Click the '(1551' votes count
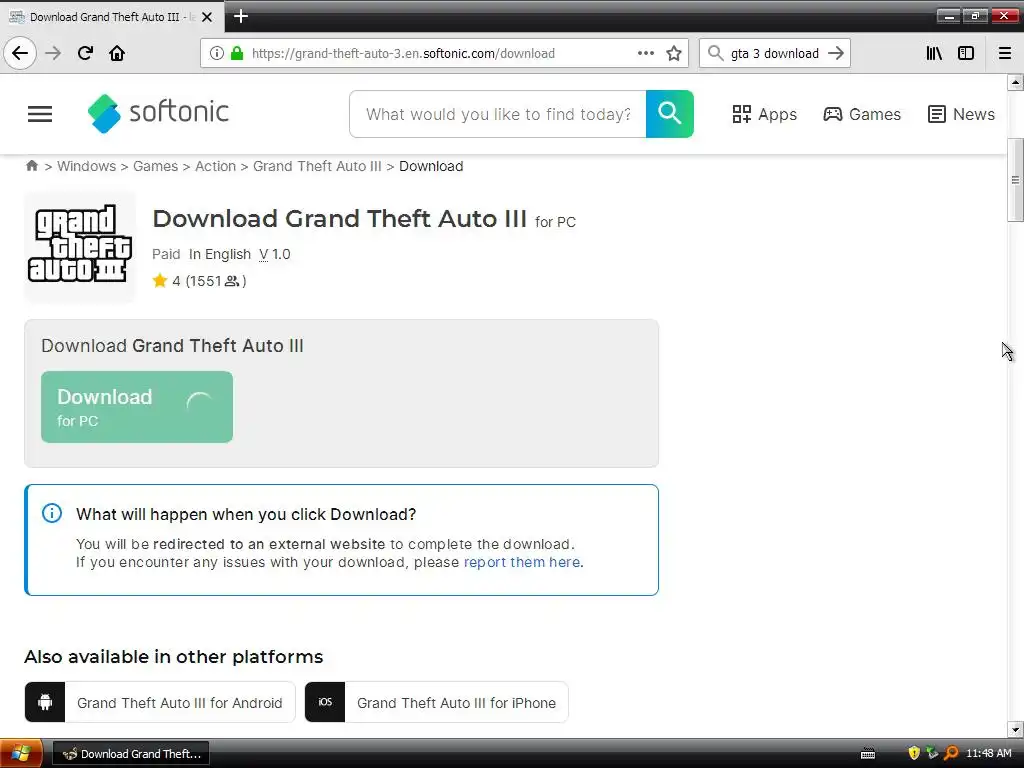This screenshot has height=768, width=1024. pyautogui.click(x=203, y=281)
